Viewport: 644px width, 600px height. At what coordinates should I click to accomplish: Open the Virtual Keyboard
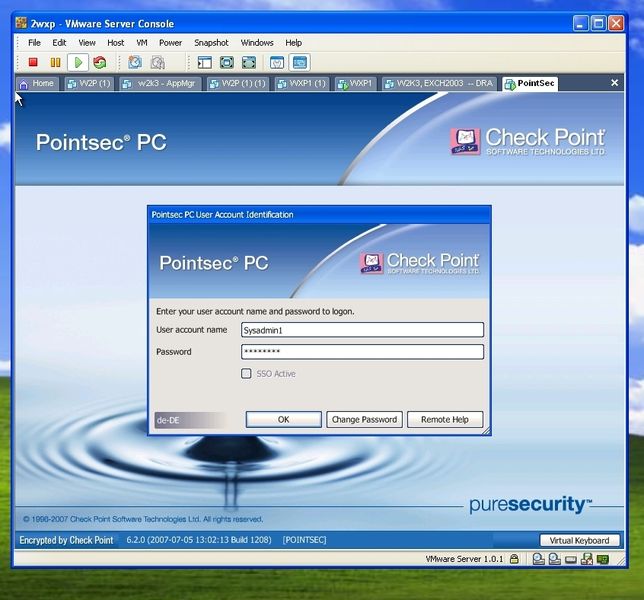(580, 540)
